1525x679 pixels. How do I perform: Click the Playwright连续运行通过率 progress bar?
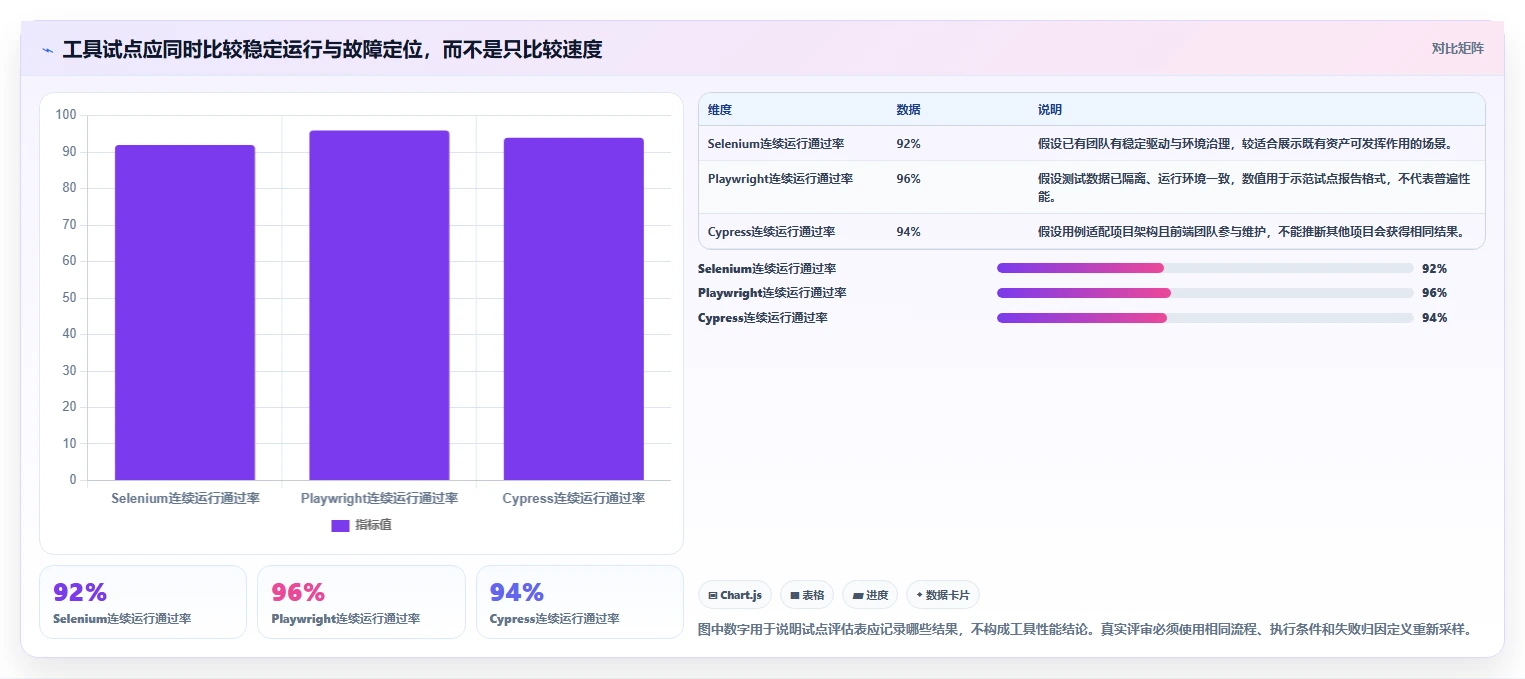[x=1205, y=293]
